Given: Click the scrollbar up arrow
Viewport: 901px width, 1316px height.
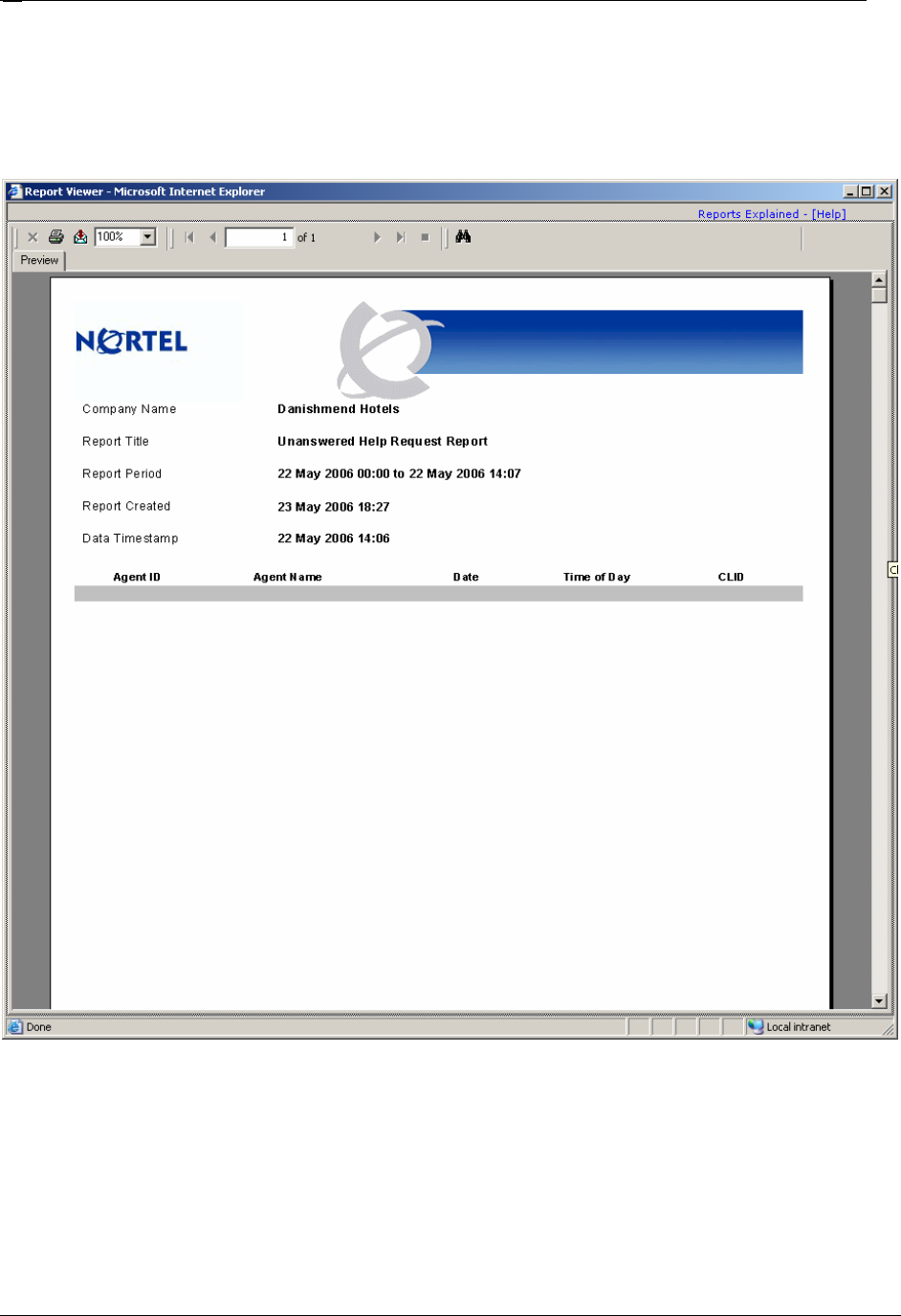Looking at the screenshot, I should point(880,279).
